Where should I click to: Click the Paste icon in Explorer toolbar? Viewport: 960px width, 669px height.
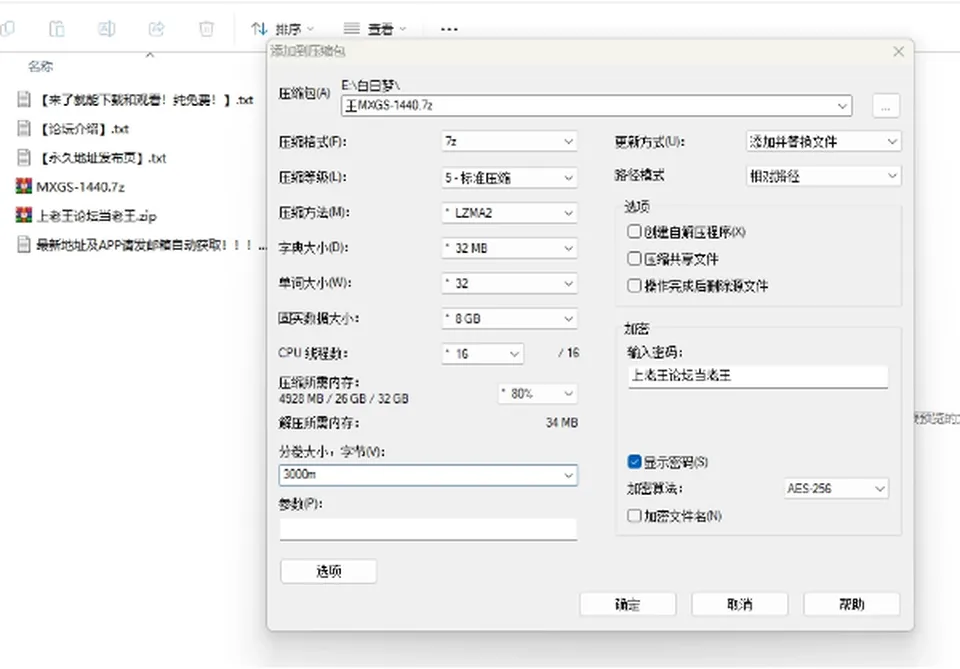click(56, 29)
